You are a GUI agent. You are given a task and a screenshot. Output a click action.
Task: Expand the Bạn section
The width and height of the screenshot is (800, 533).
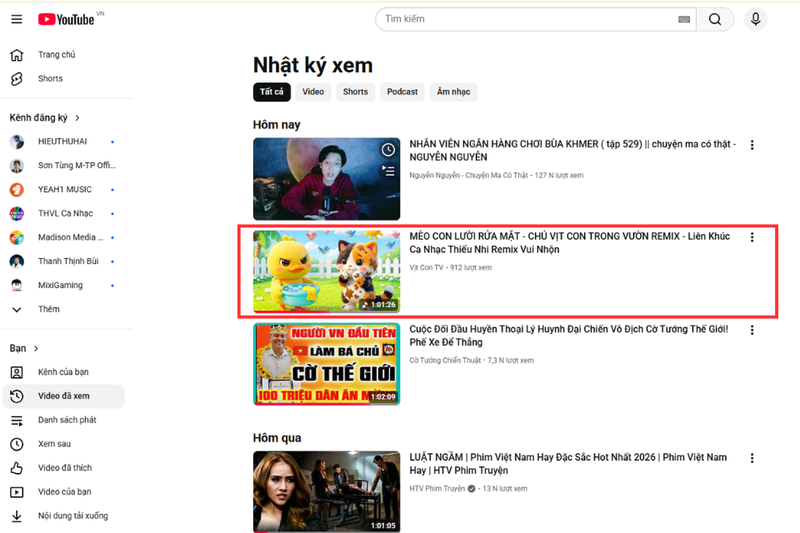click(x=24, y=348)
